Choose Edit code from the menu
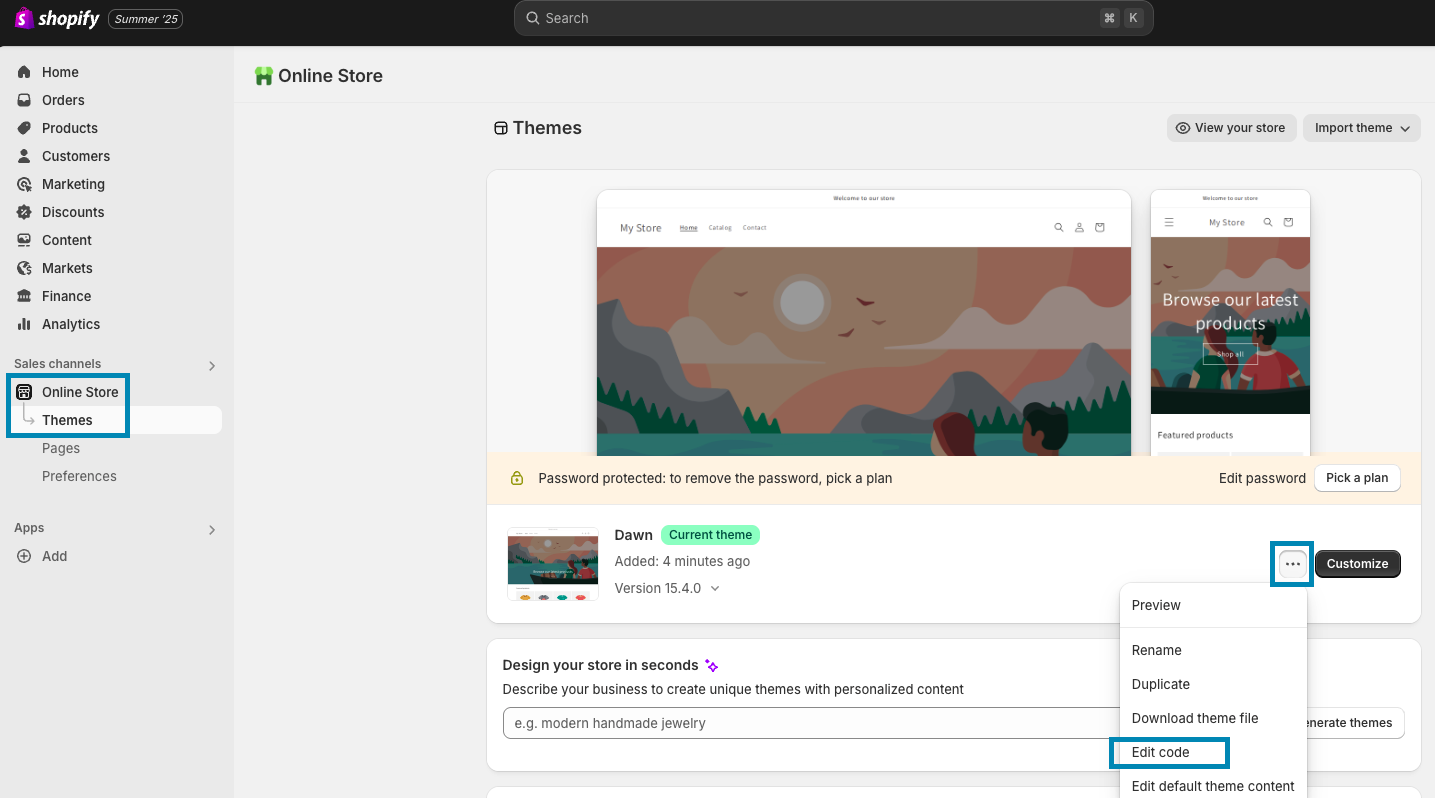Image resolution: width=1435 pixels, height=798 pixels. [x=1160, y=752]
